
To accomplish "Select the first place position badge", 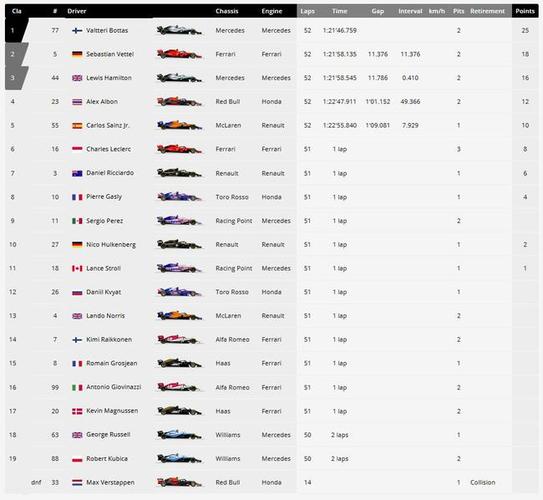I will (x=15, y=30).
